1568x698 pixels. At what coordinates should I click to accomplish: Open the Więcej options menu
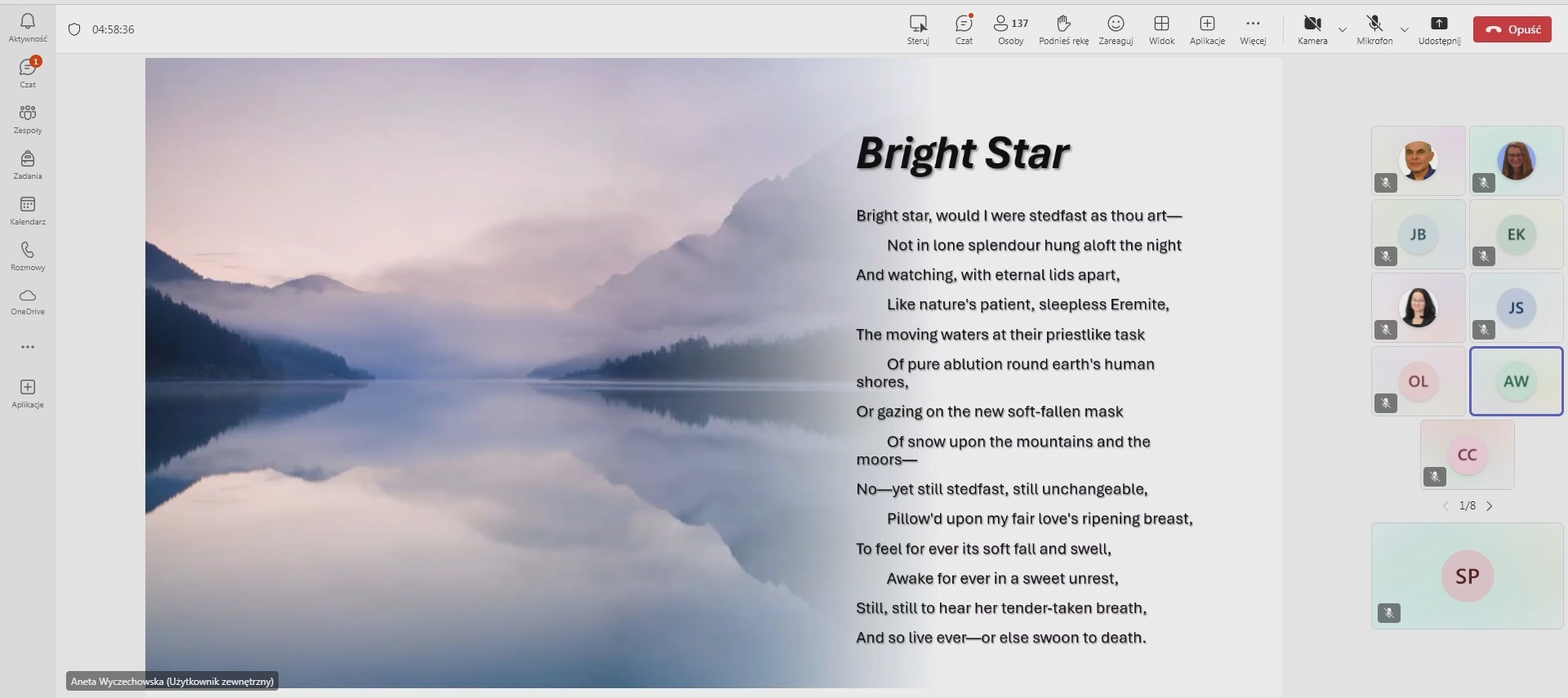click(1253, 29)
